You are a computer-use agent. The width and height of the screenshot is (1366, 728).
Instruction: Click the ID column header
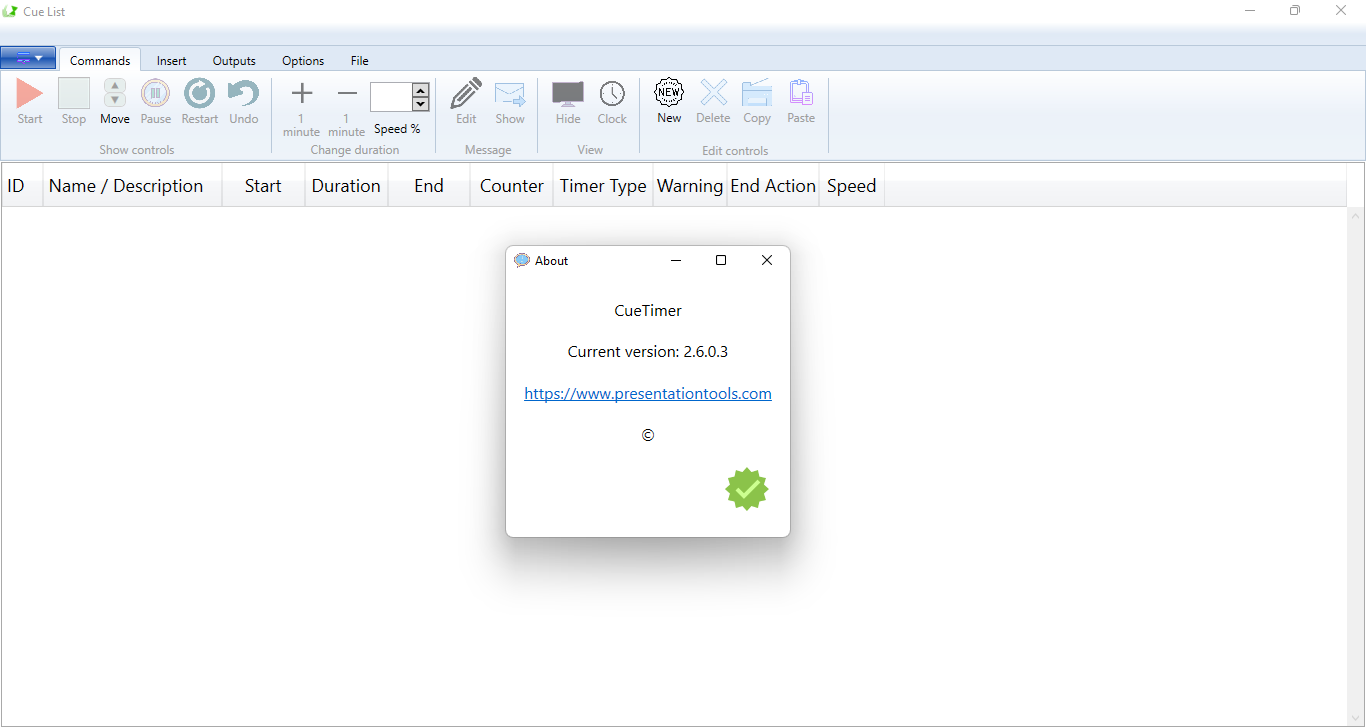point(22,186)
